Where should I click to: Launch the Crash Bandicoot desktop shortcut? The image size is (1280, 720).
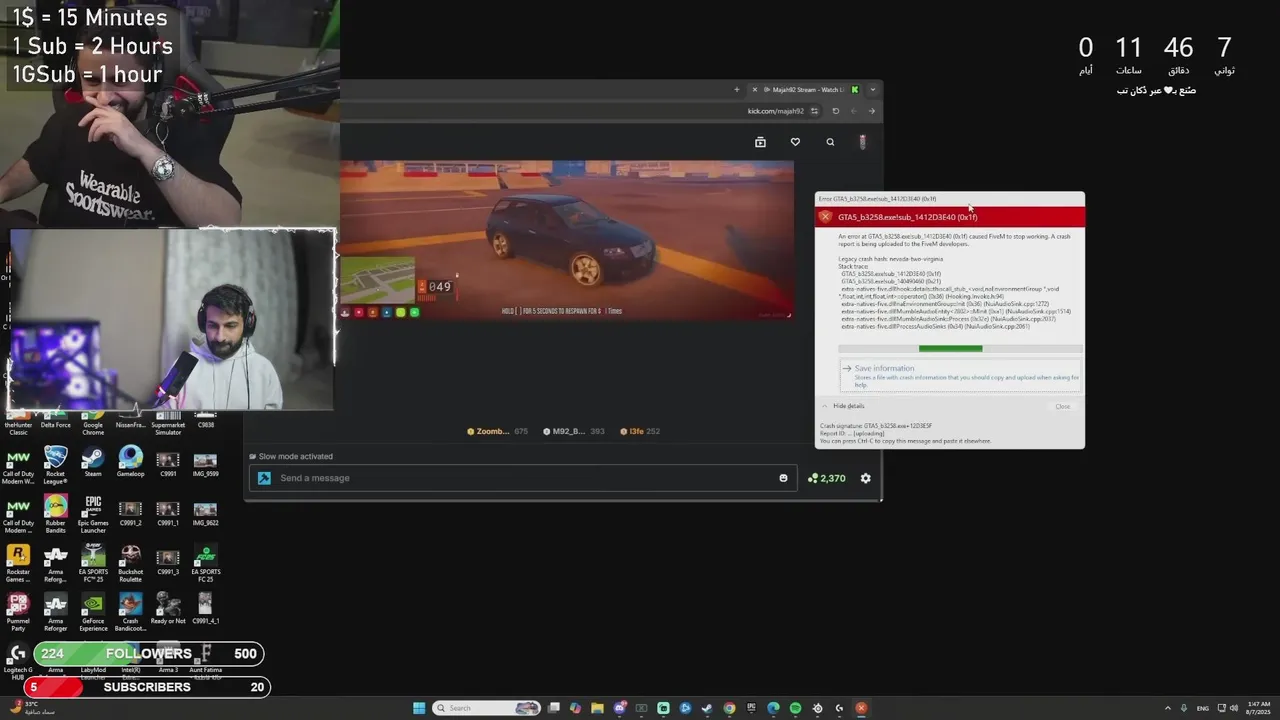130,612
